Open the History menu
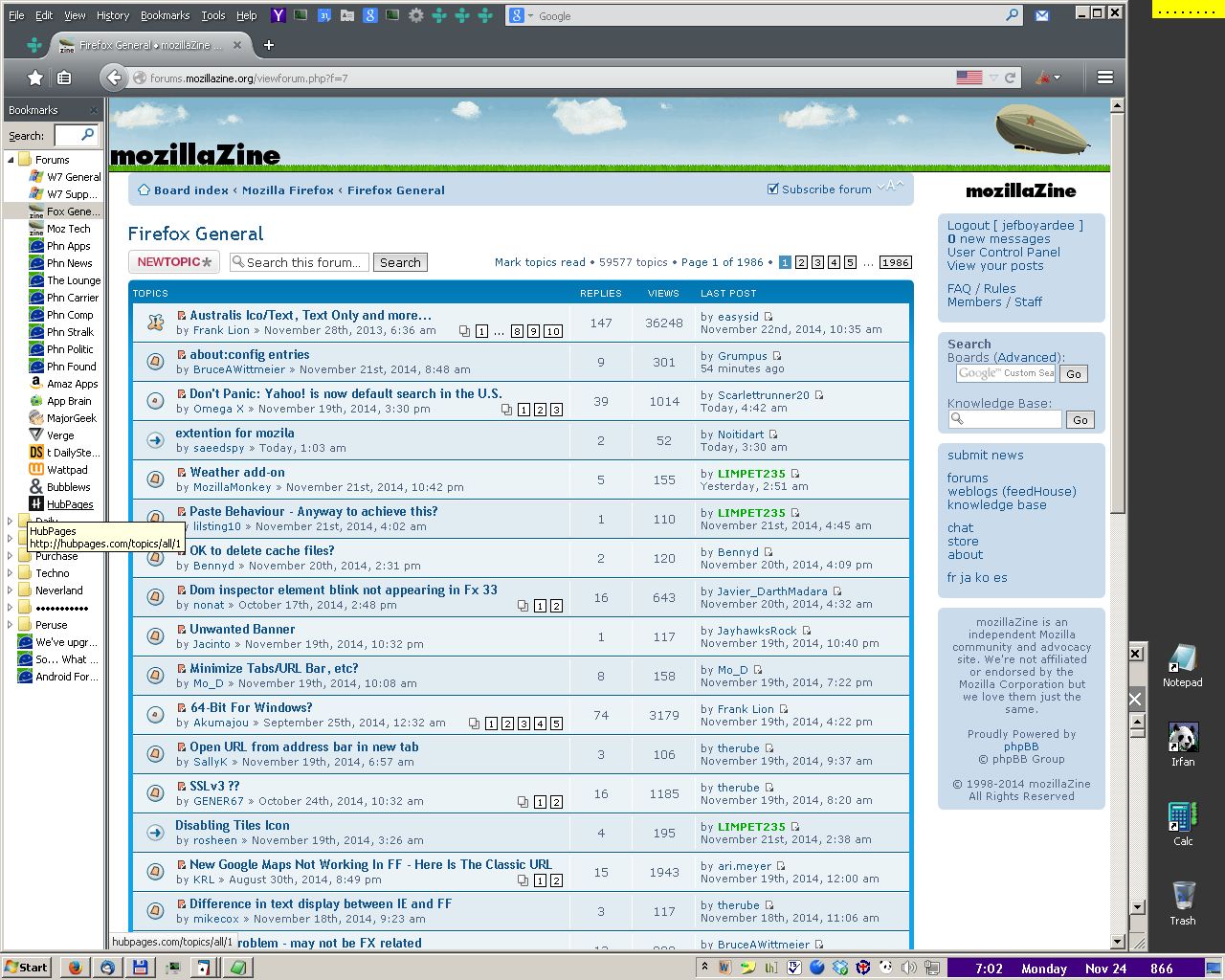Screen dimensions: 1225x980 point(113,15)
